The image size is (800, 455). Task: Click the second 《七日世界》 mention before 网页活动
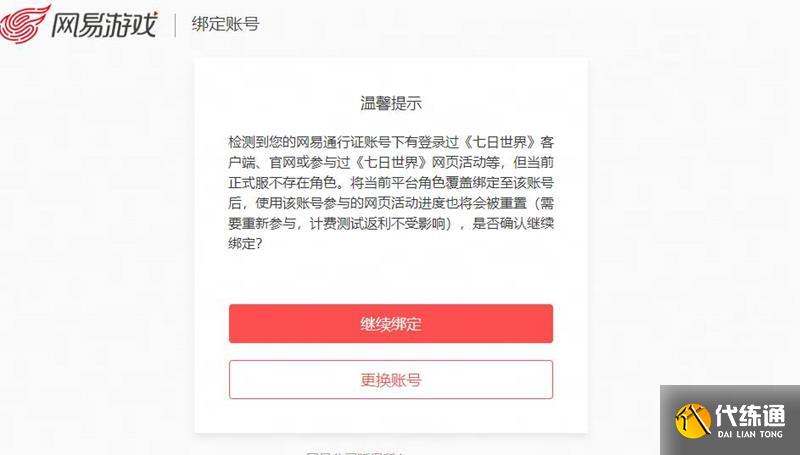point(391,162)
